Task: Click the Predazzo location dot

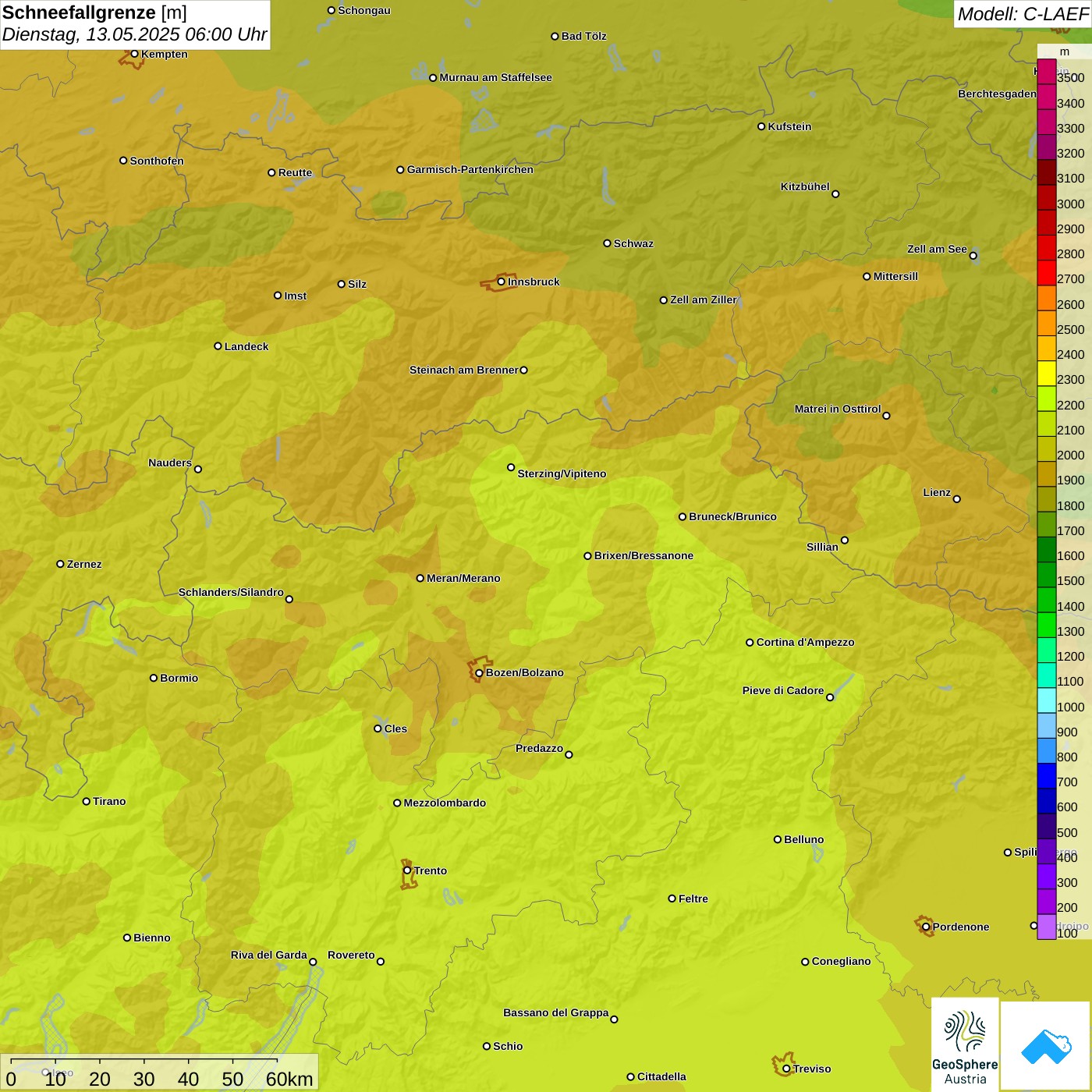Action: (x=569, y=754)
